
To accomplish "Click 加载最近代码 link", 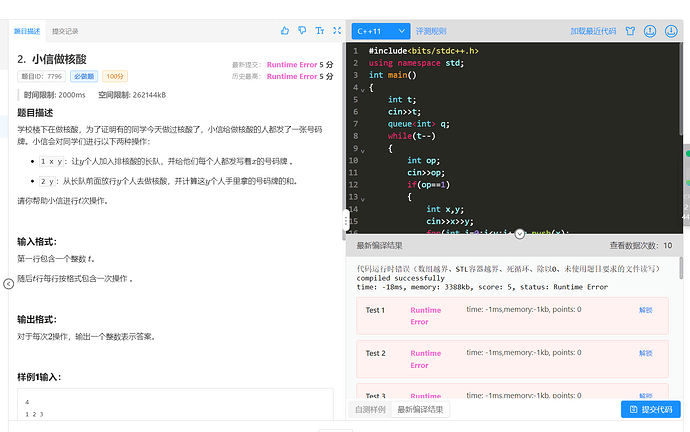I will (593, 31).
